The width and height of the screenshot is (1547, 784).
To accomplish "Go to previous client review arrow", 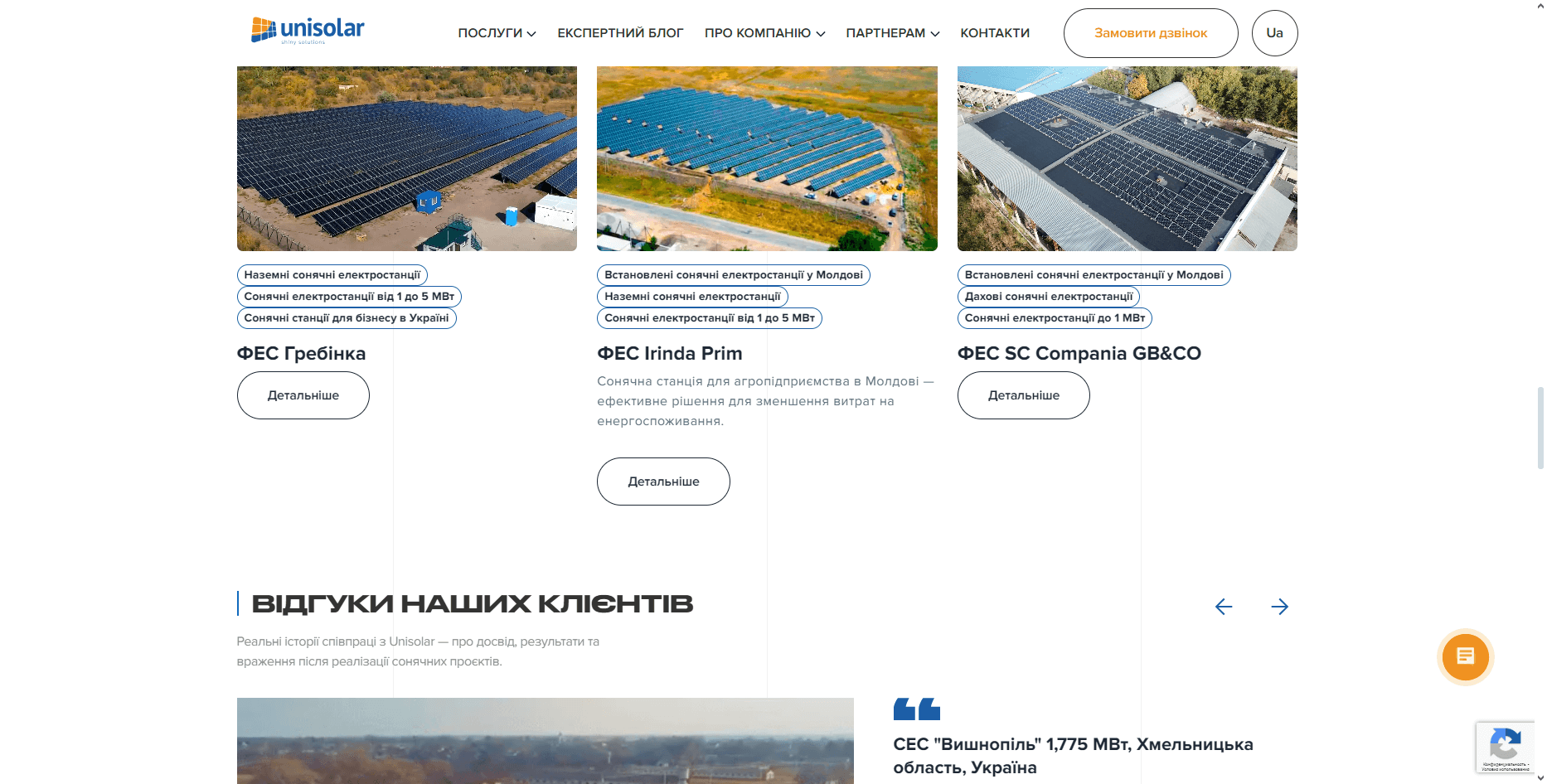I will pyautogui.click(x=1223, y=607).
